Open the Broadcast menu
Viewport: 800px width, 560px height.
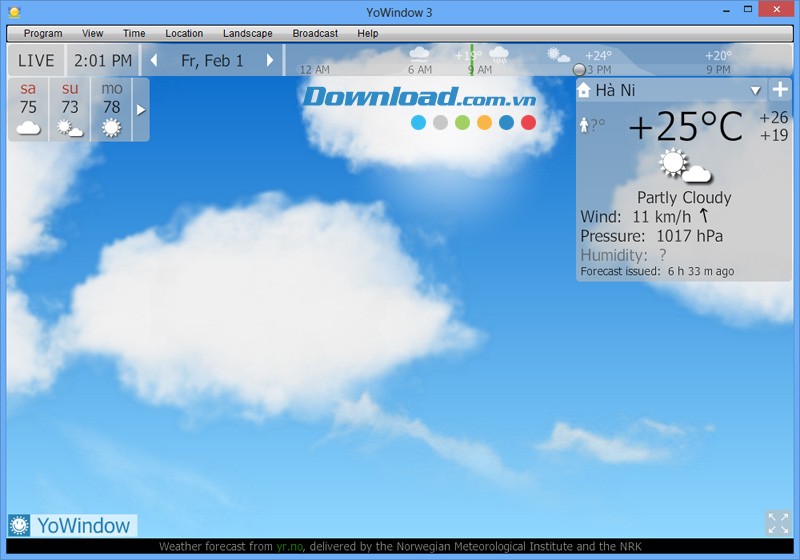coord(315,33)
